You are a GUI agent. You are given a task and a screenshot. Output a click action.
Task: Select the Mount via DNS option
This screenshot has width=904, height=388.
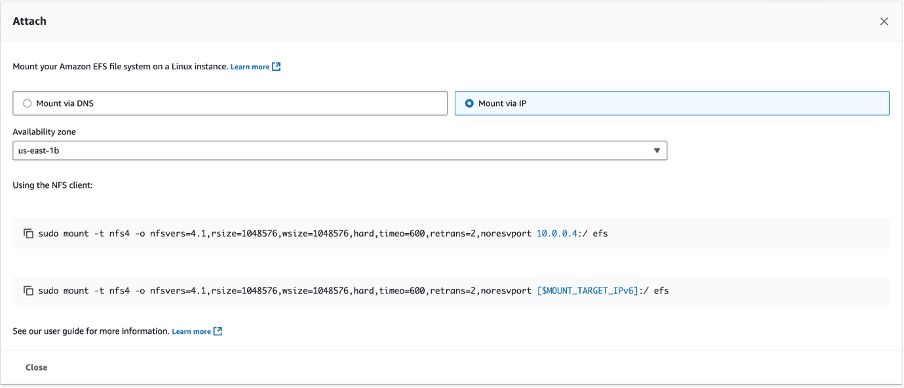230,103
